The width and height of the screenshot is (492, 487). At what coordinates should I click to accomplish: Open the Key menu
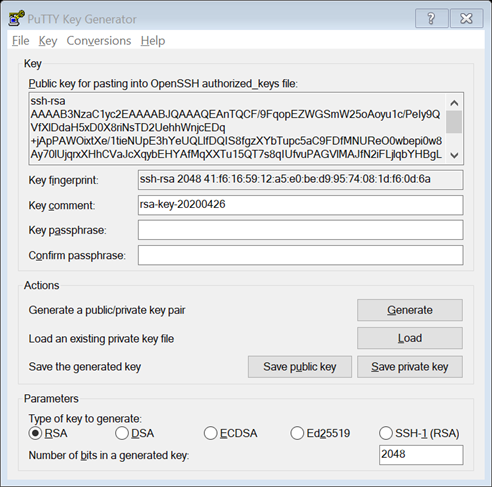tap(48, 41)
